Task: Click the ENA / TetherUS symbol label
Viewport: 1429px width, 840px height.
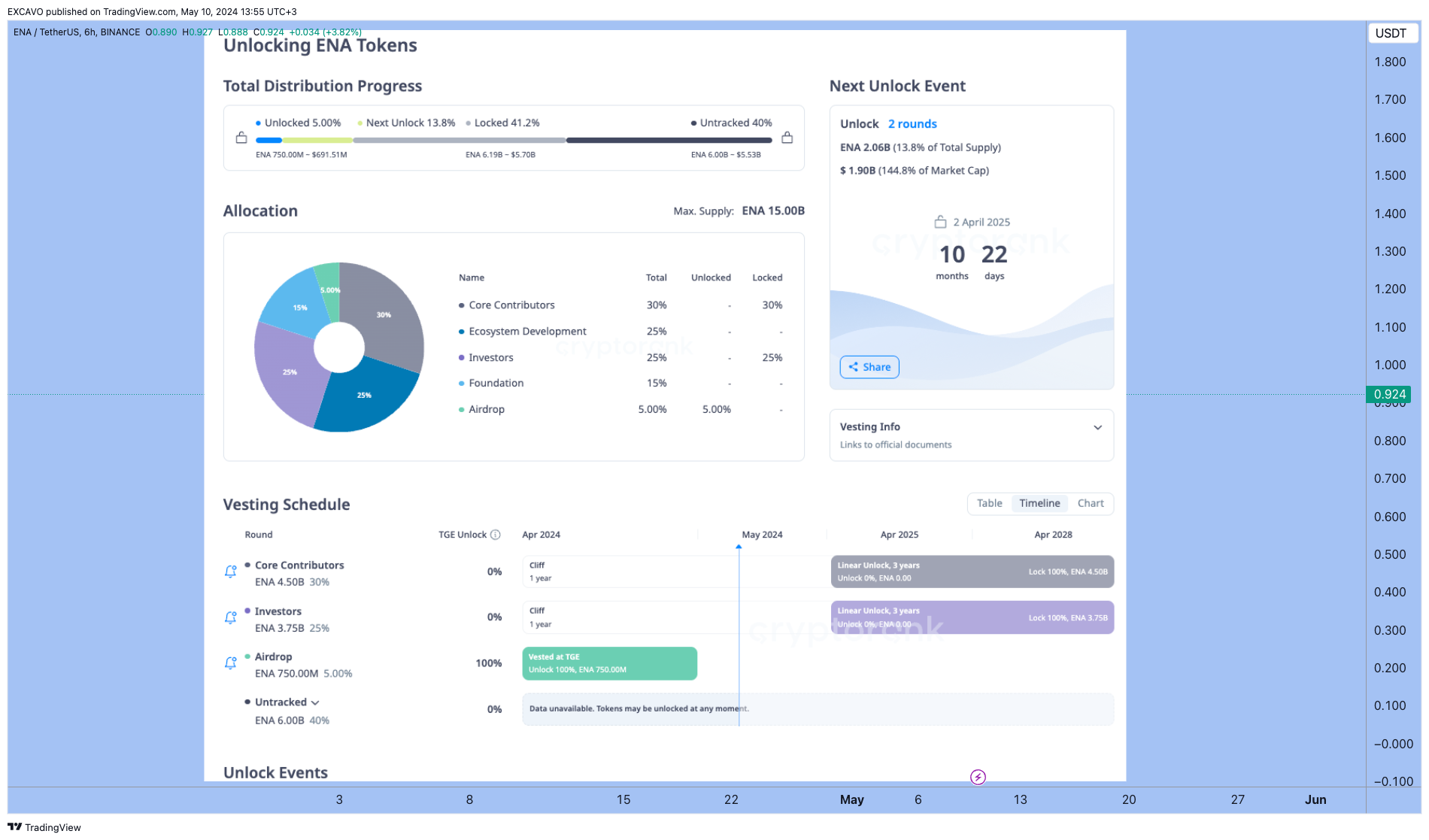Action: 77,32
